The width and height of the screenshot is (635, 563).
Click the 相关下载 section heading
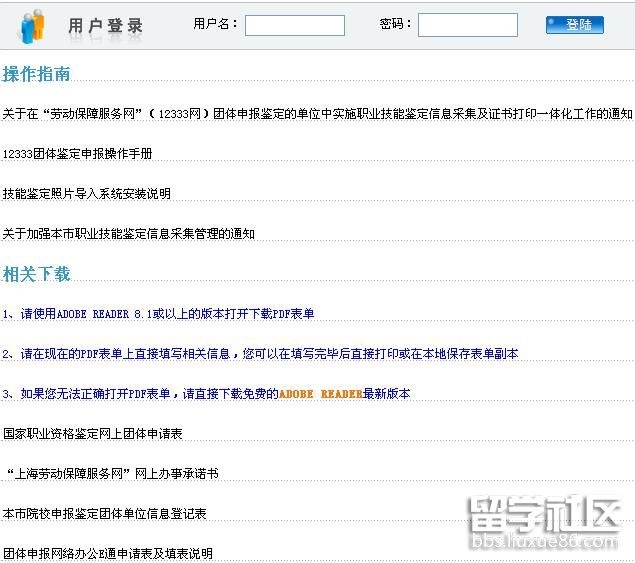tap(37, 273)
